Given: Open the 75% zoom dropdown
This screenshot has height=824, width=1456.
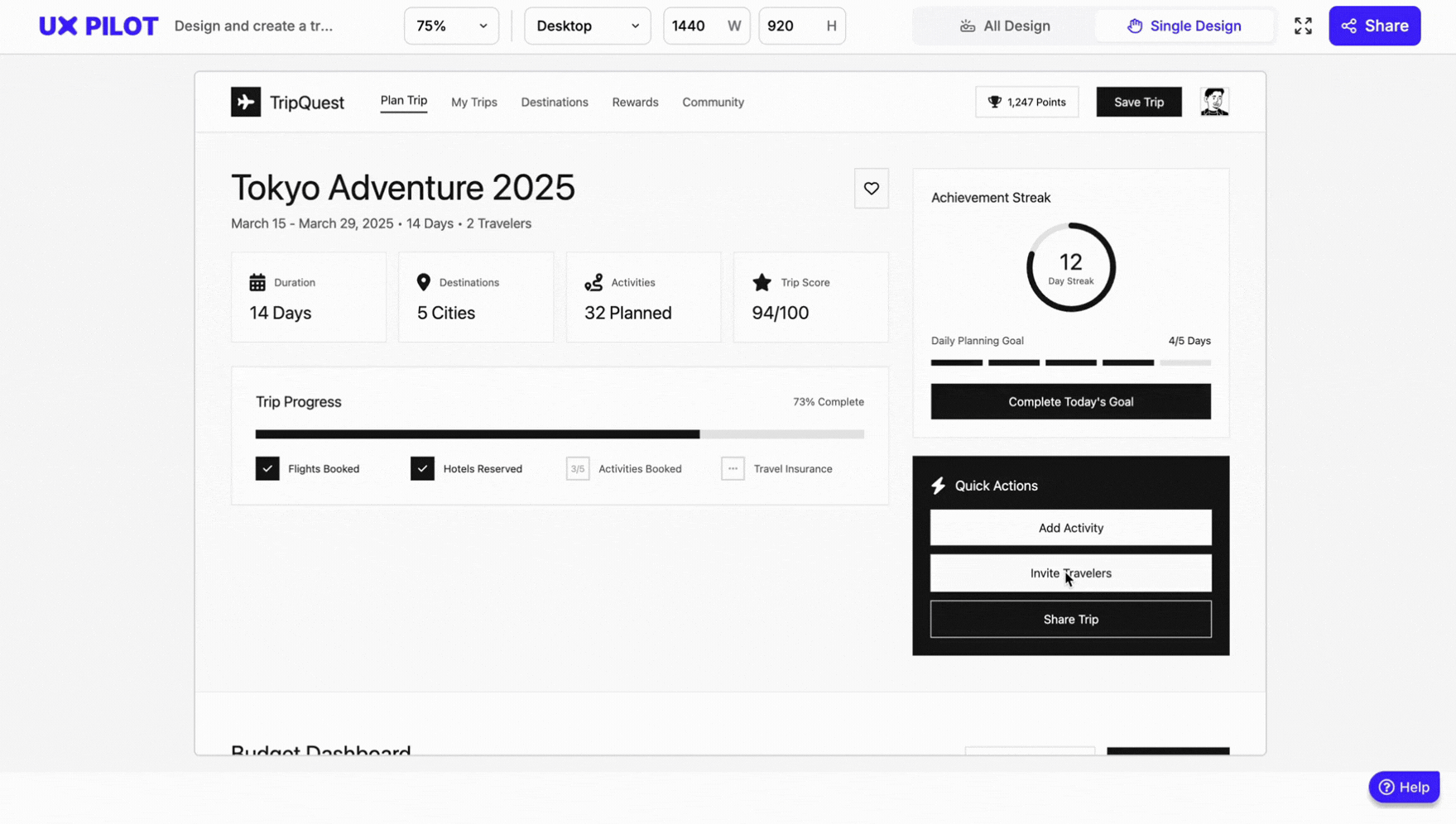Looking at the screenshot, I should (x=451, y=26).
